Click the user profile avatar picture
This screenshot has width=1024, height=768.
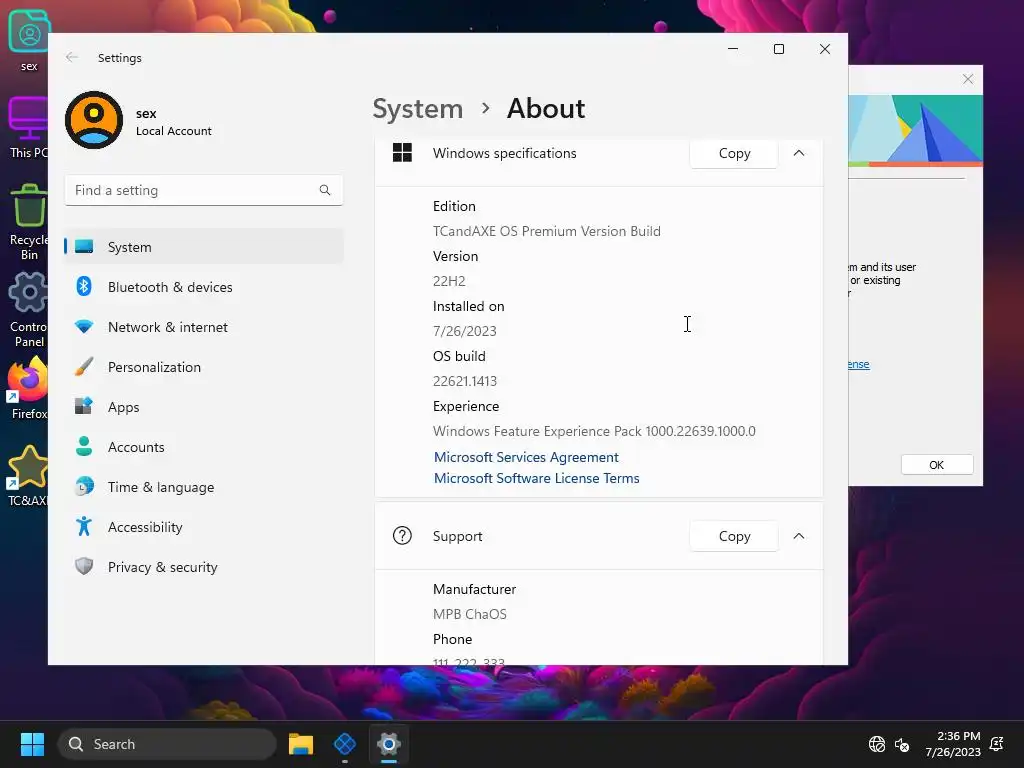click(x=94, y=120)
